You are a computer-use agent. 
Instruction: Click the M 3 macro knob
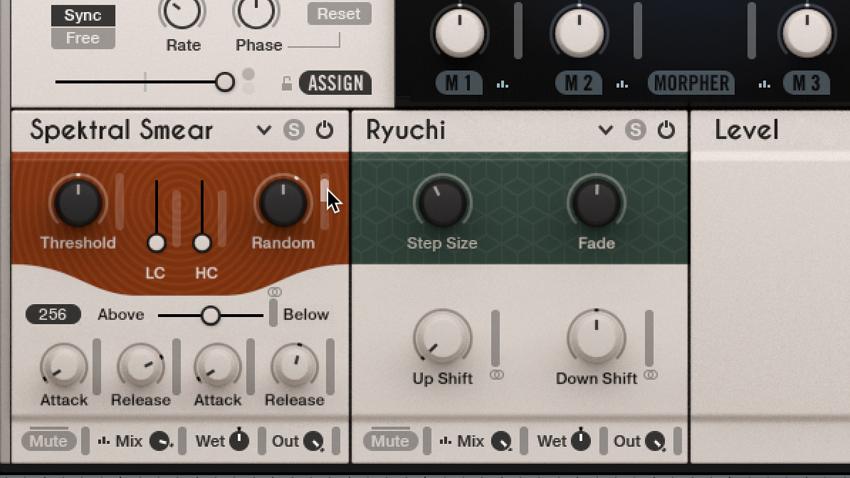pos(807,31)
